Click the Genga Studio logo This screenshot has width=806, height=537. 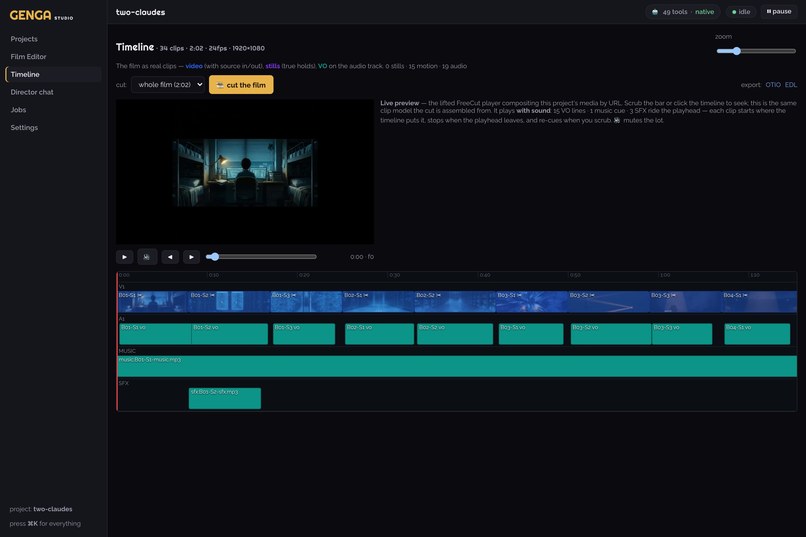click(41, 15)
